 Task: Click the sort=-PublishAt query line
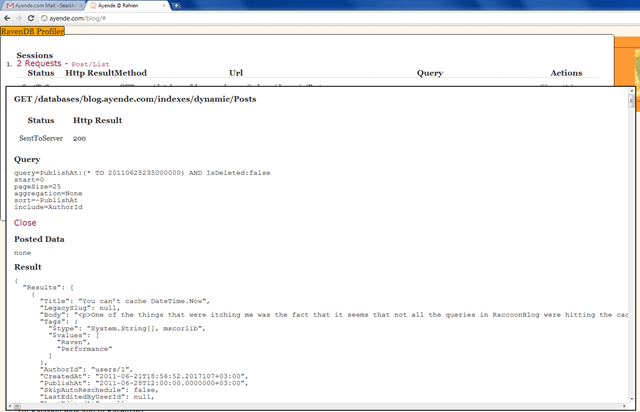click(46, 200)
